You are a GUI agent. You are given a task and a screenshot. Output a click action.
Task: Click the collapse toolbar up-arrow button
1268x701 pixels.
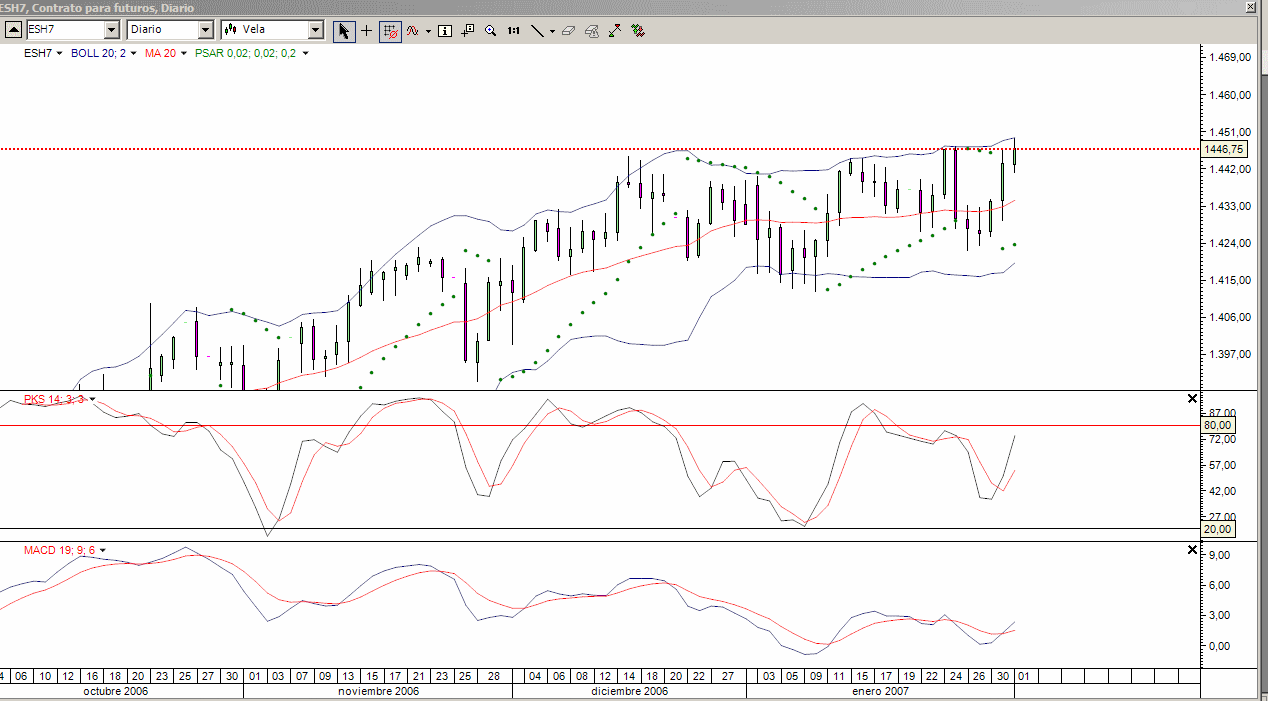pos(12,30)
